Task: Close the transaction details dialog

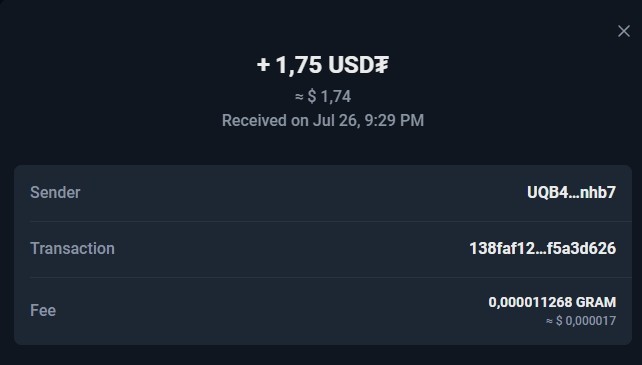Action: click(624, 31)
